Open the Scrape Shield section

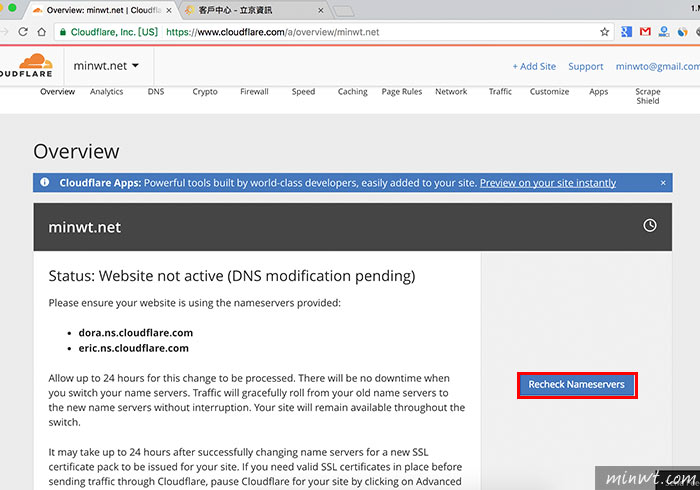tap(648, 96)
